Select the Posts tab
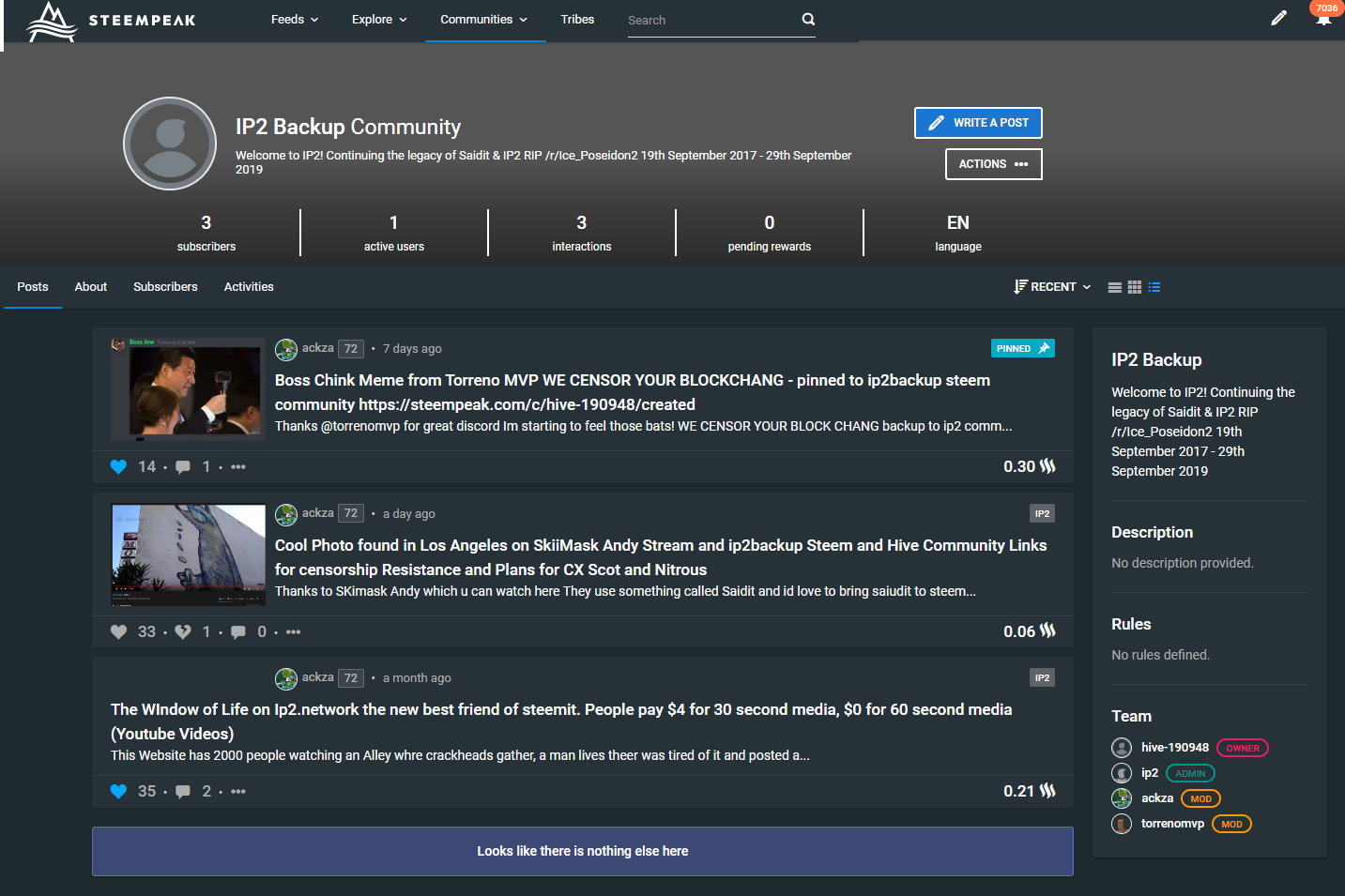1345x896 pixels. click(x=33, y=287)
